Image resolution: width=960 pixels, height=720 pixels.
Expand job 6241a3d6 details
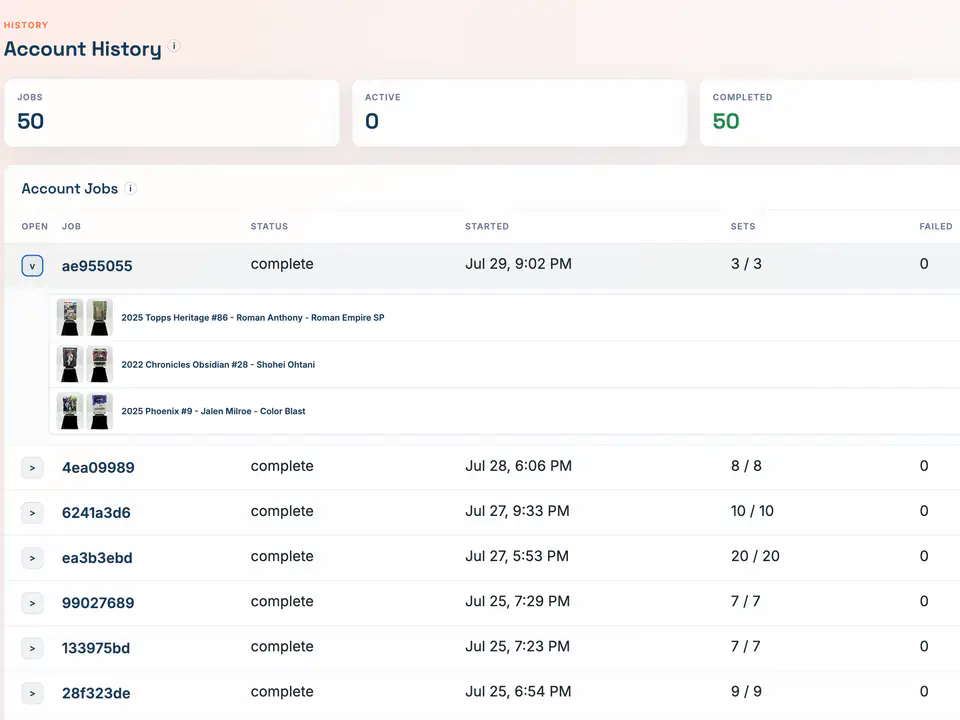pyautogui.click(x=32, y=513)
